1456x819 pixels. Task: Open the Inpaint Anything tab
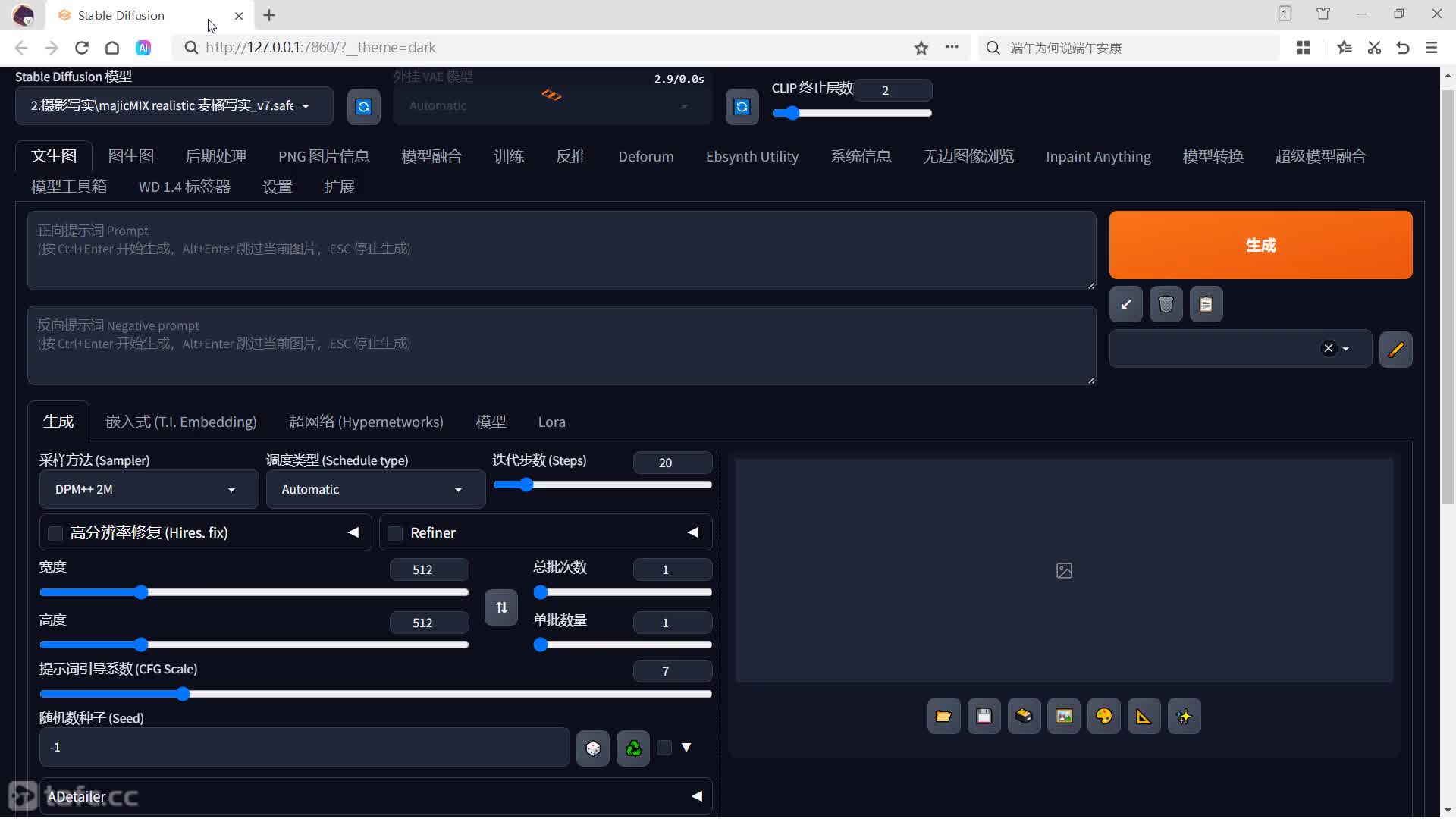tap(1098, 156)
